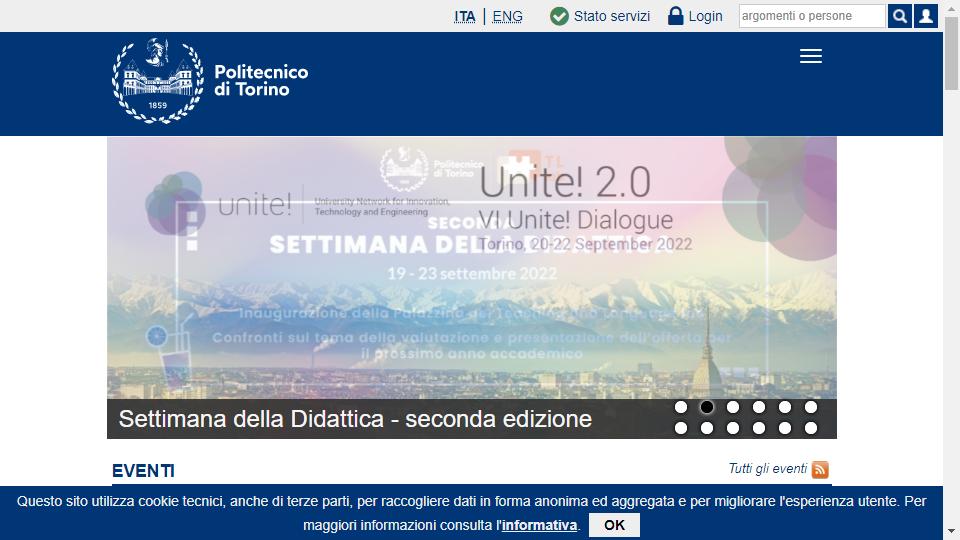Click the Login padlock icon
The image size is (960, 540).
click(675, 16)
